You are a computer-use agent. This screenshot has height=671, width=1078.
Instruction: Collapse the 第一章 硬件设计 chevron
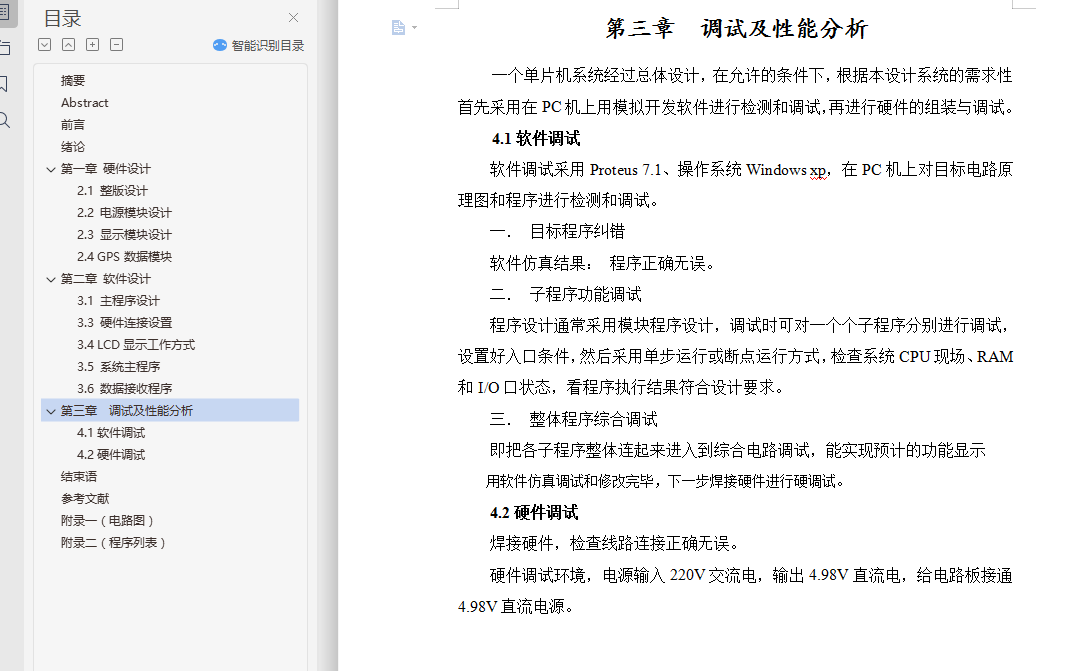(x=51, y=169)
